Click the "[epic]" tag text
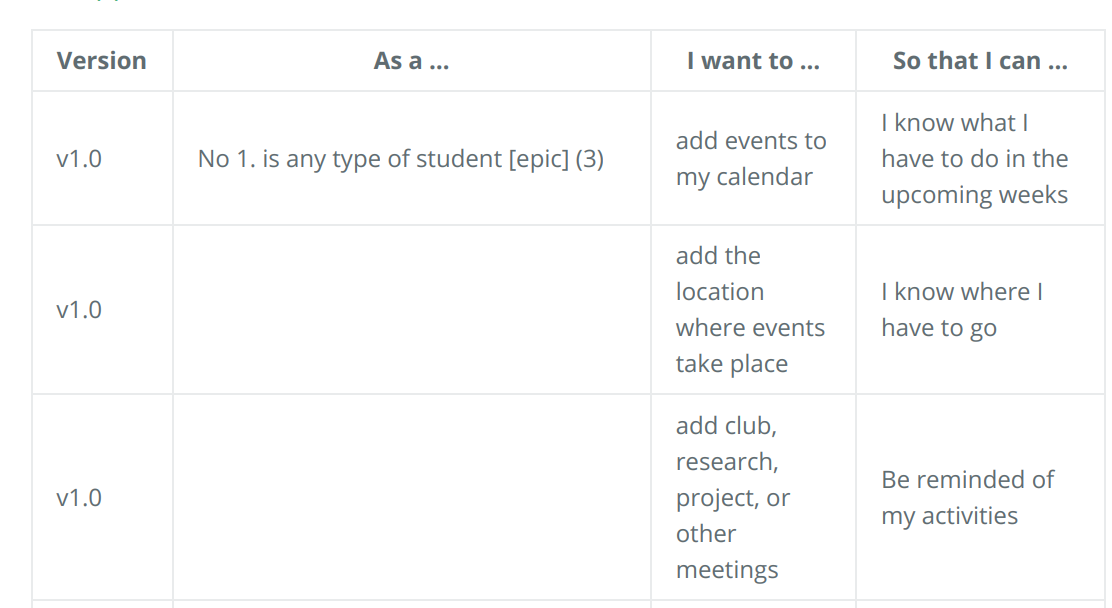The image size is (1112, 608). point(539,159)
